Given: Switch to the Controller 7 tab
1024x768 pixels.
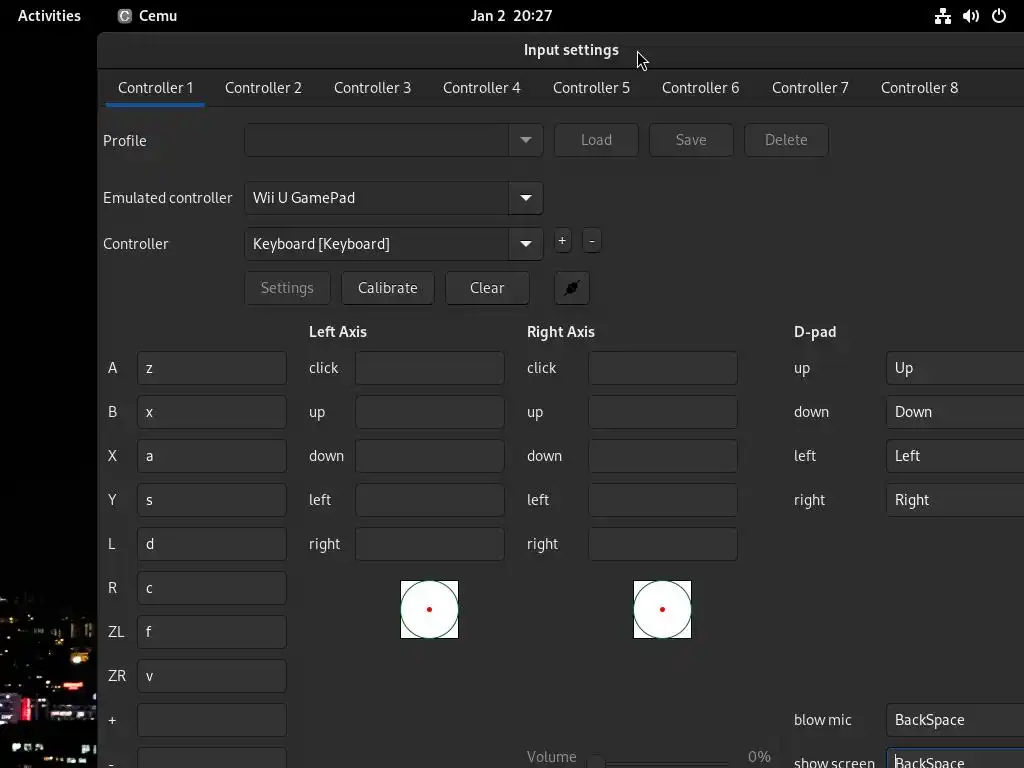Looking at the screenshot, I should [x=810, y=88].
